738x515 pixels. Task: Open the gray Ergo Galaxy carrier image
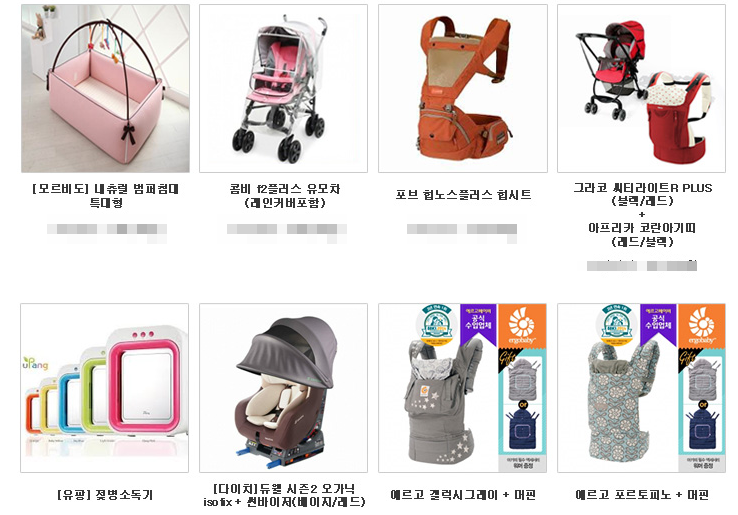coord(463,388)
